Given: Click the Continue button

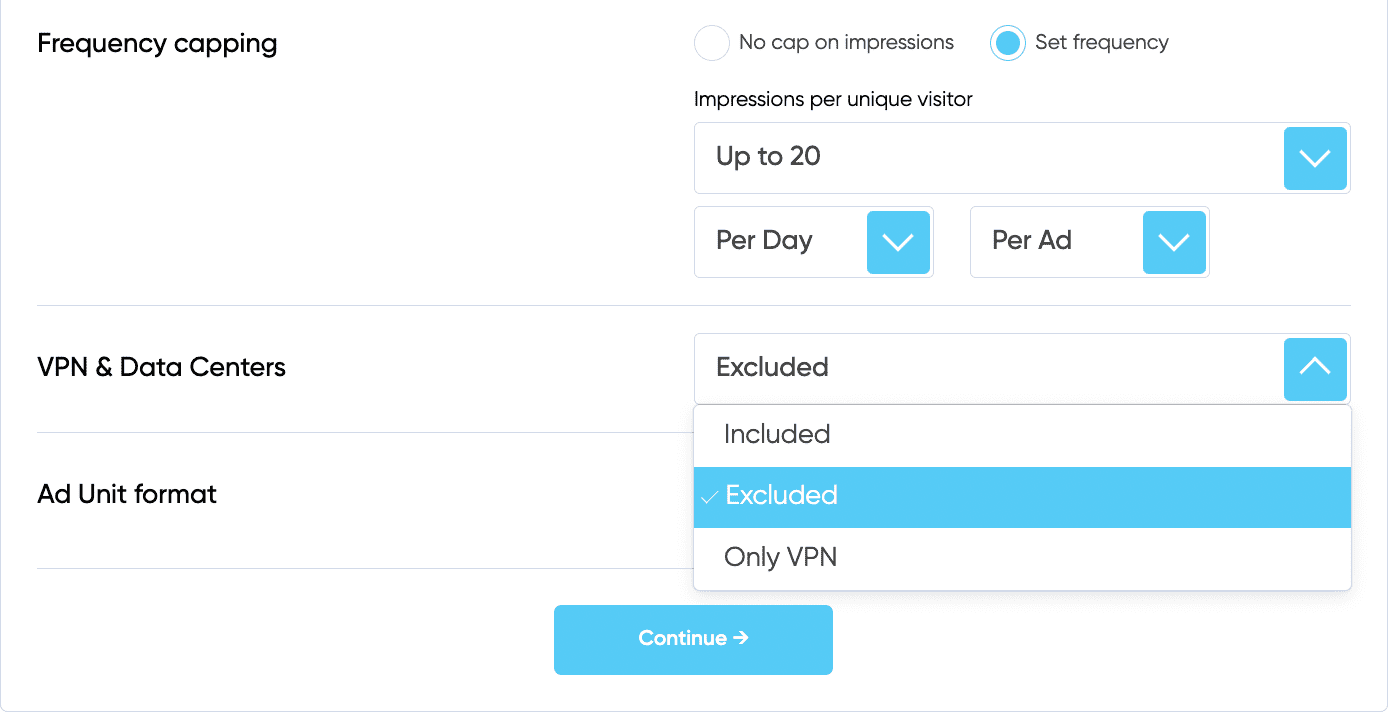Looking at the screenshot, I should click(x=693, y=639).
